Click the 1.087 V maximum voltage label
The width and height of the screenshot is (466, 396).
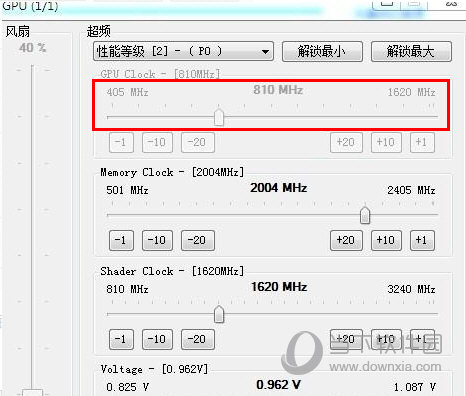click(415, 387)
